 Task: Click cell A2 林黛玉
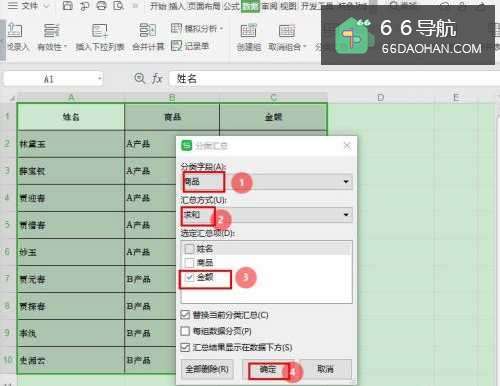pos(71,144)
